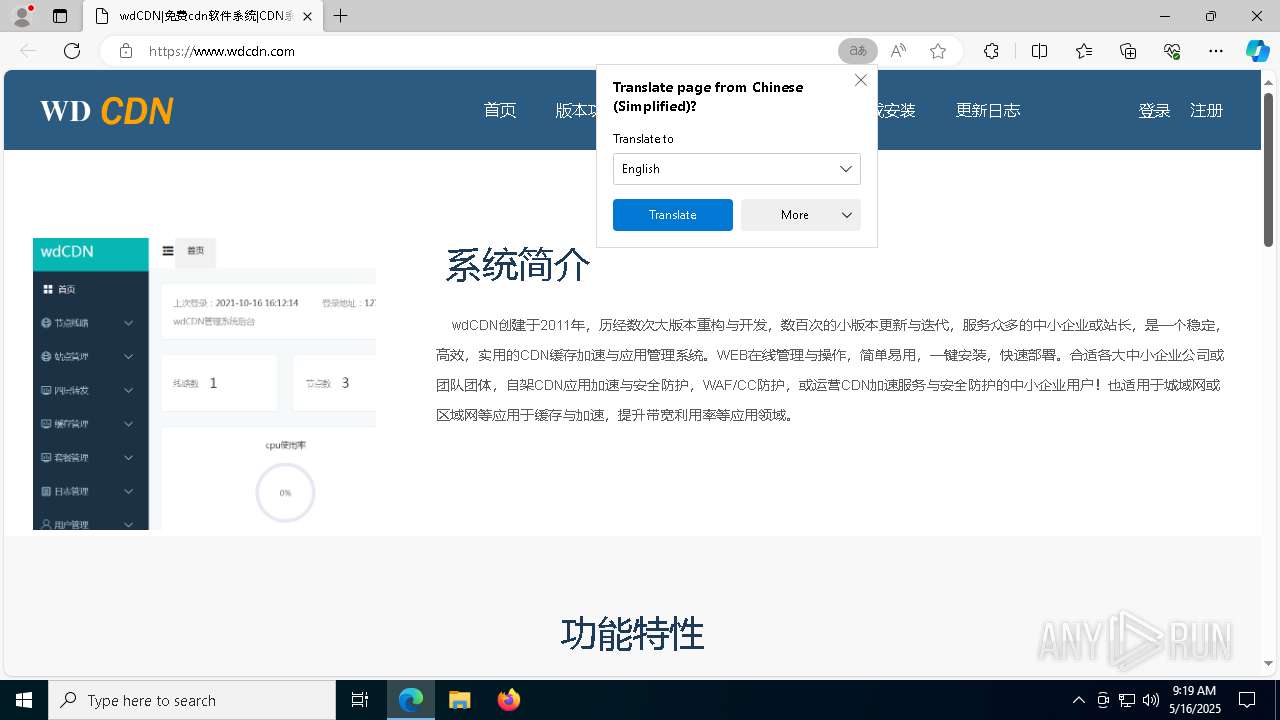Start Read aloud from address bar
The width and height of the screenshot is (1280, 720).
coord(898,51)
